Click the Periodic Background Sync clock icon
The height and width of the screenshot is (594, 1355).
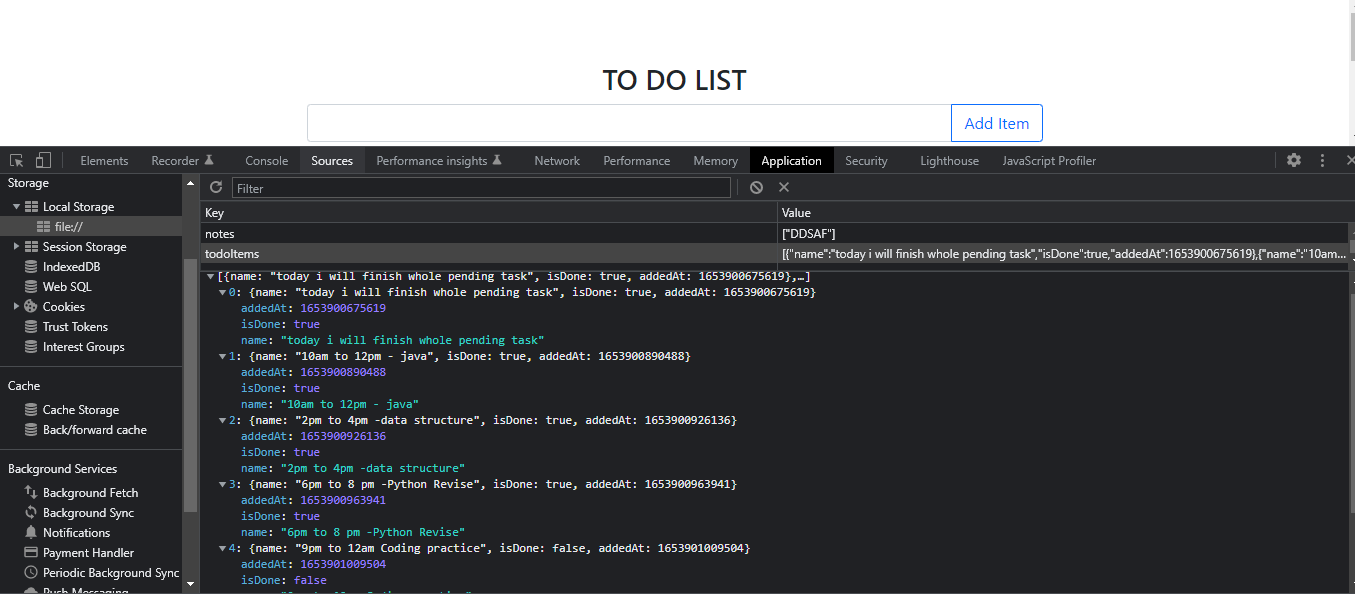[x=32, y=573]
